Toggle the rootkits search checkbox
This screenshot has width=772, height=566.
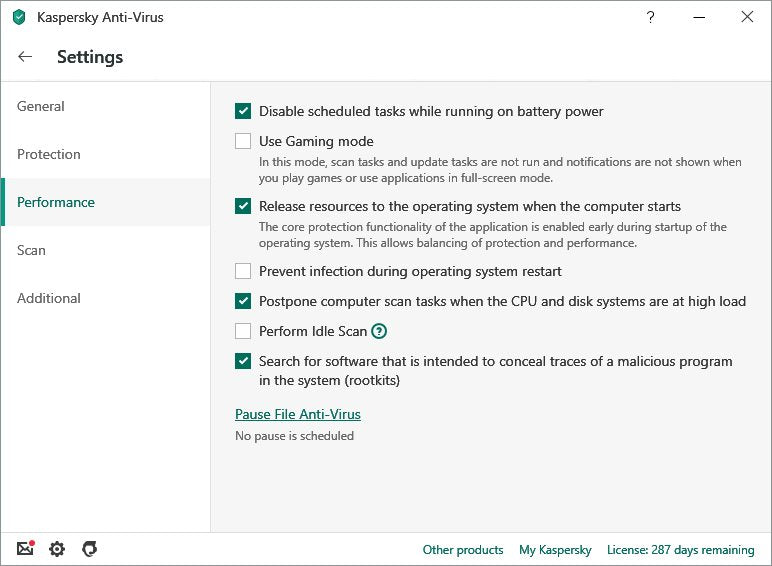click(x=243, y=361)
